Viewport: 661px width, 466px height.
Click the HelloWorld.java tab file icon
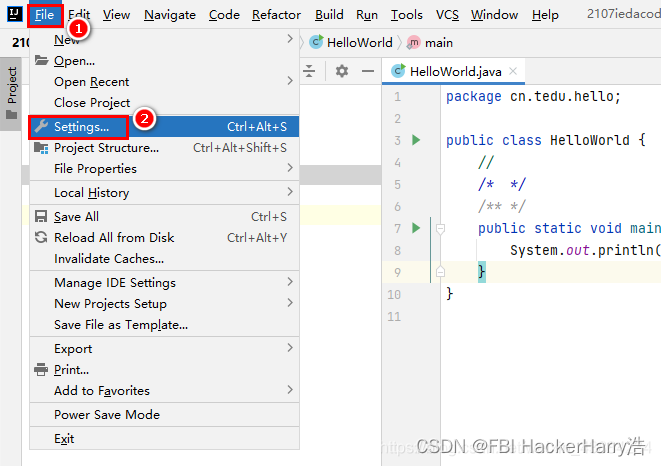point(398,71)
